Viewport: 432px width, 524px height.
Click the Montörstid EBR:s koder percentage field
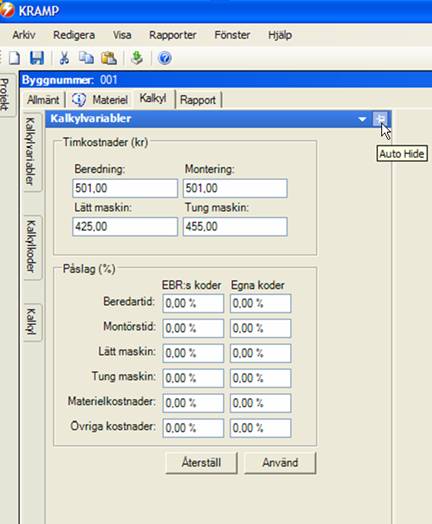click(x=193, y=328)
